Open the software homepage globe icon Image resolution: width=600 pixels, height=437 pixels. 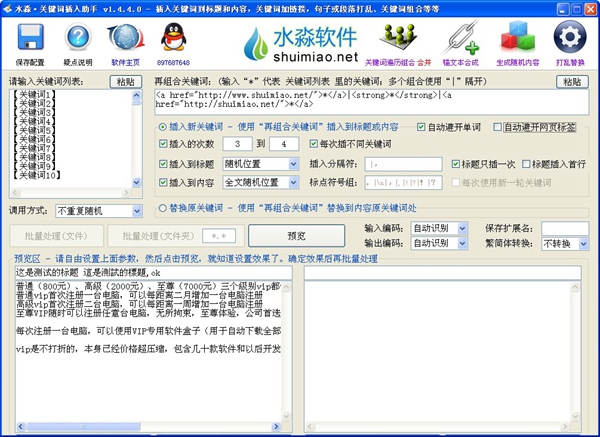[x=126, y=38]
